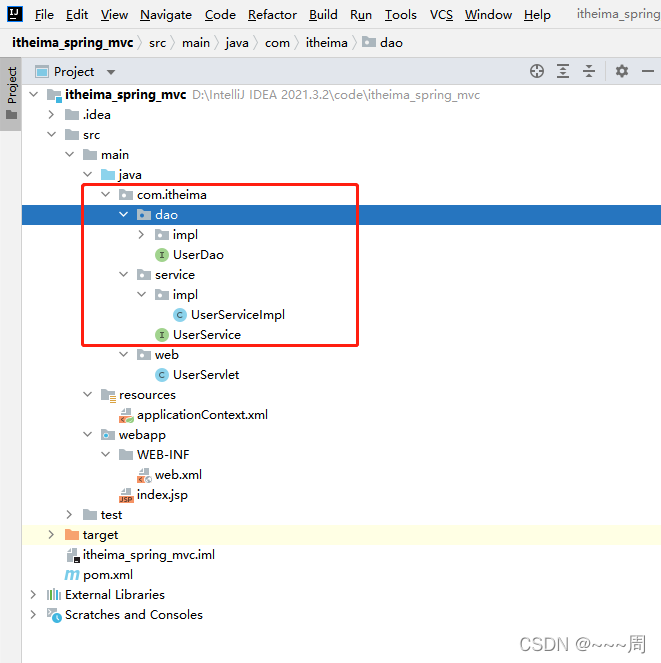Select the web.xml file

point(178,475)
